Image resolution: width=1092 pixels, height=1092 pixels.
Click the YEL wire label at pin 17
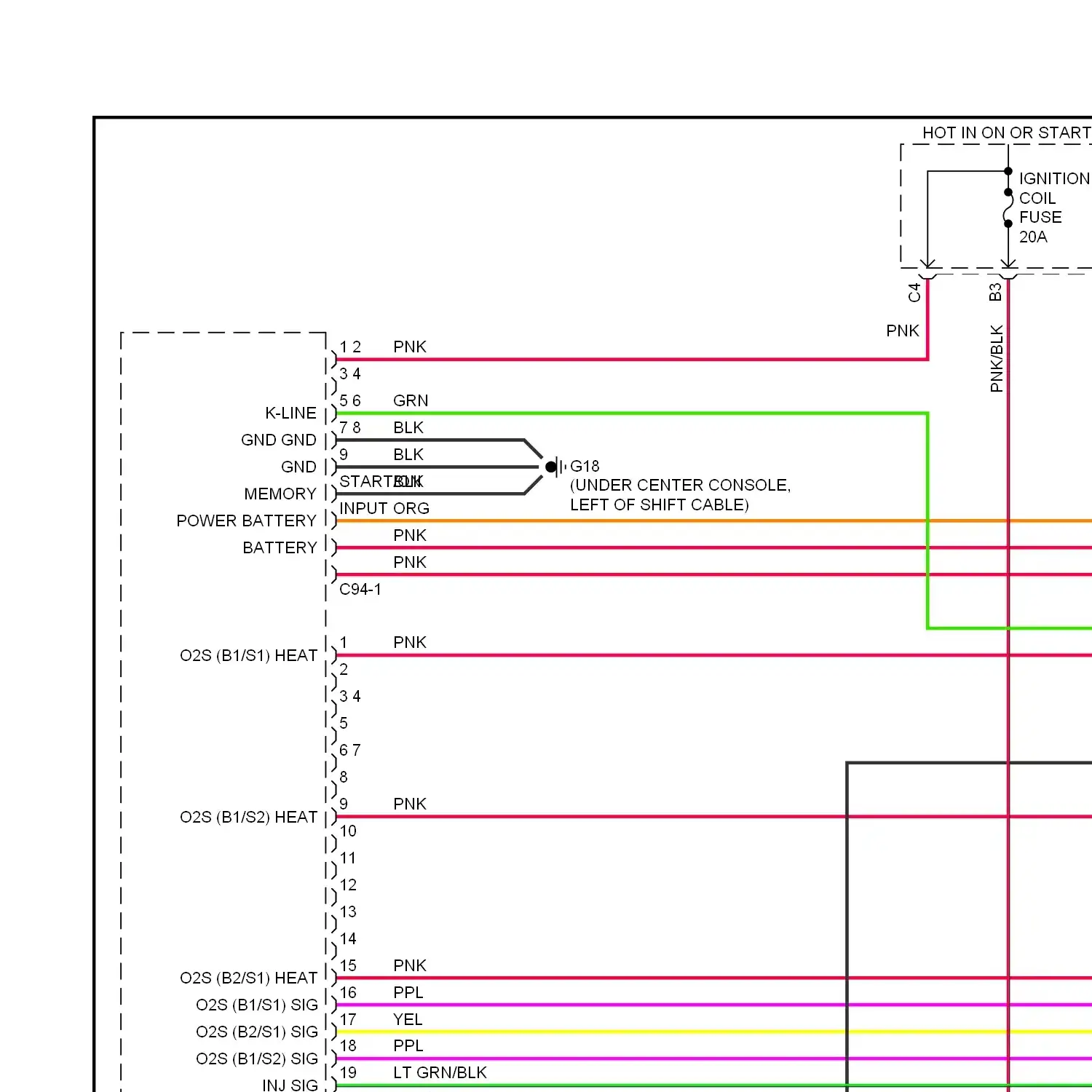(408, 1019)
